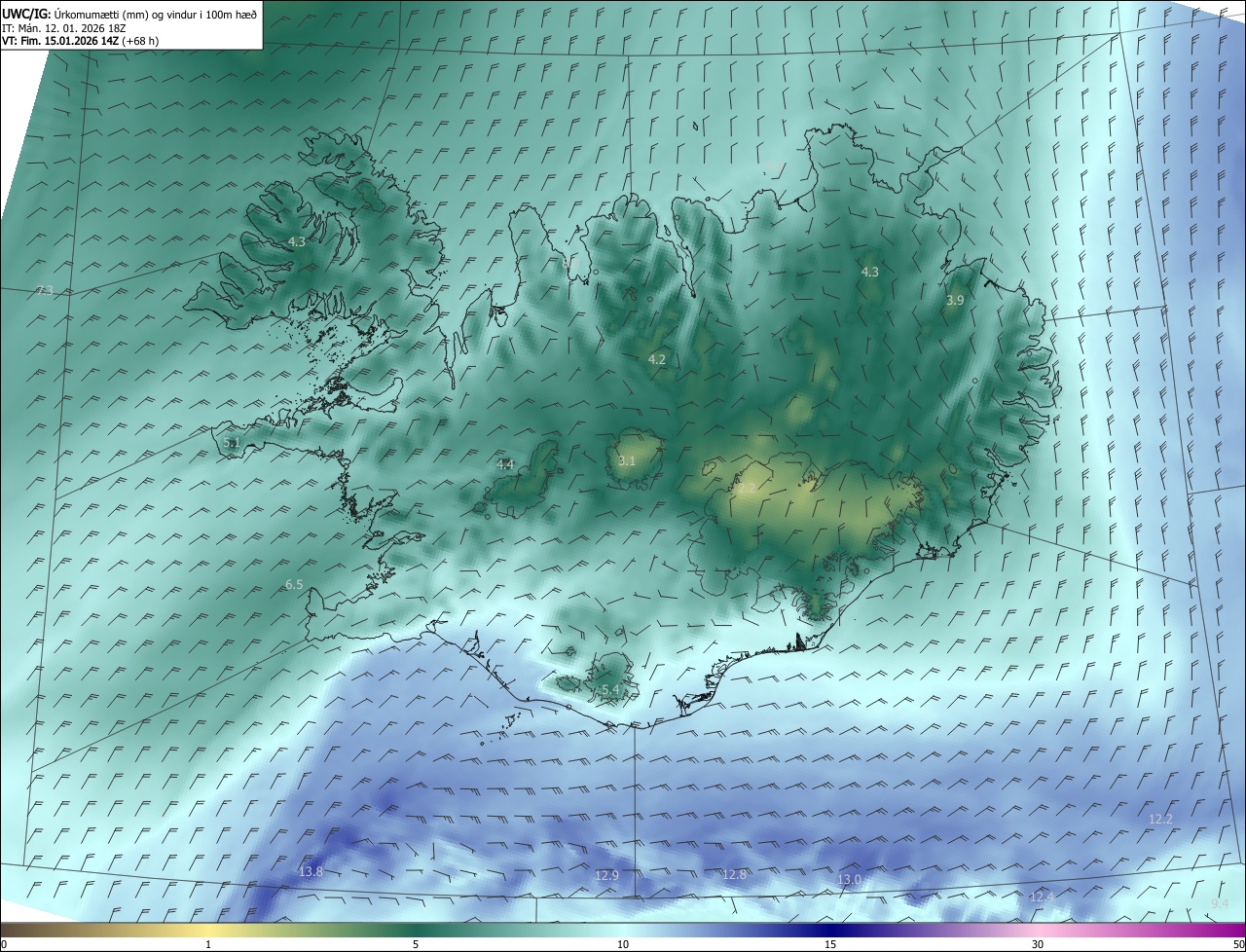Click the 12.4 value label

tap(1043, 897)
